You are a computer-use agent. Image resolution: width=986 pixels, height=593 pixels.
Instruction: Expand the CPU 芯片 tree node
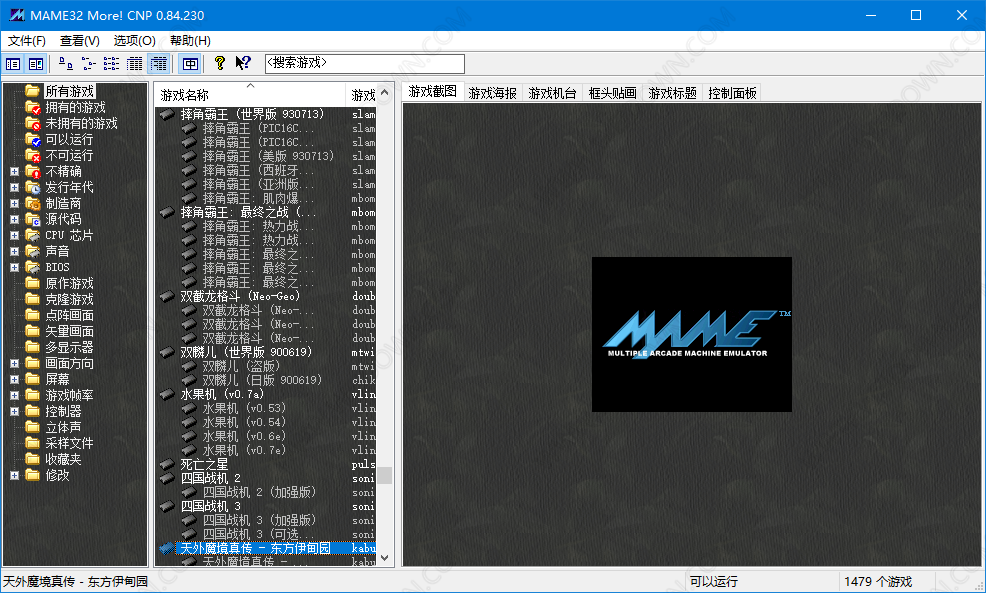click(x=14, y=235)
